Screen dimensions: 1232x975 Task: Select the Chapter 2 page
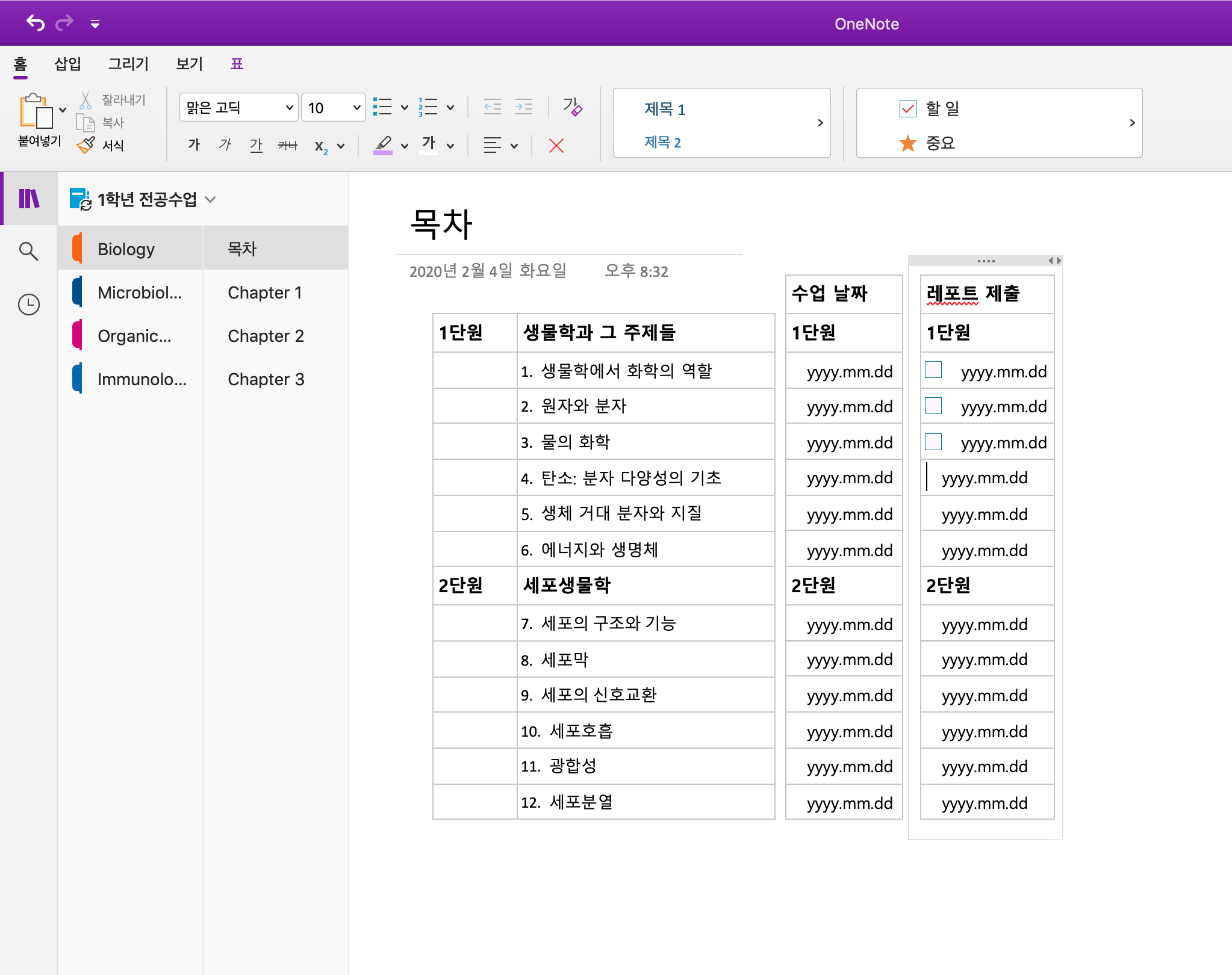click(x=266, y=336)
